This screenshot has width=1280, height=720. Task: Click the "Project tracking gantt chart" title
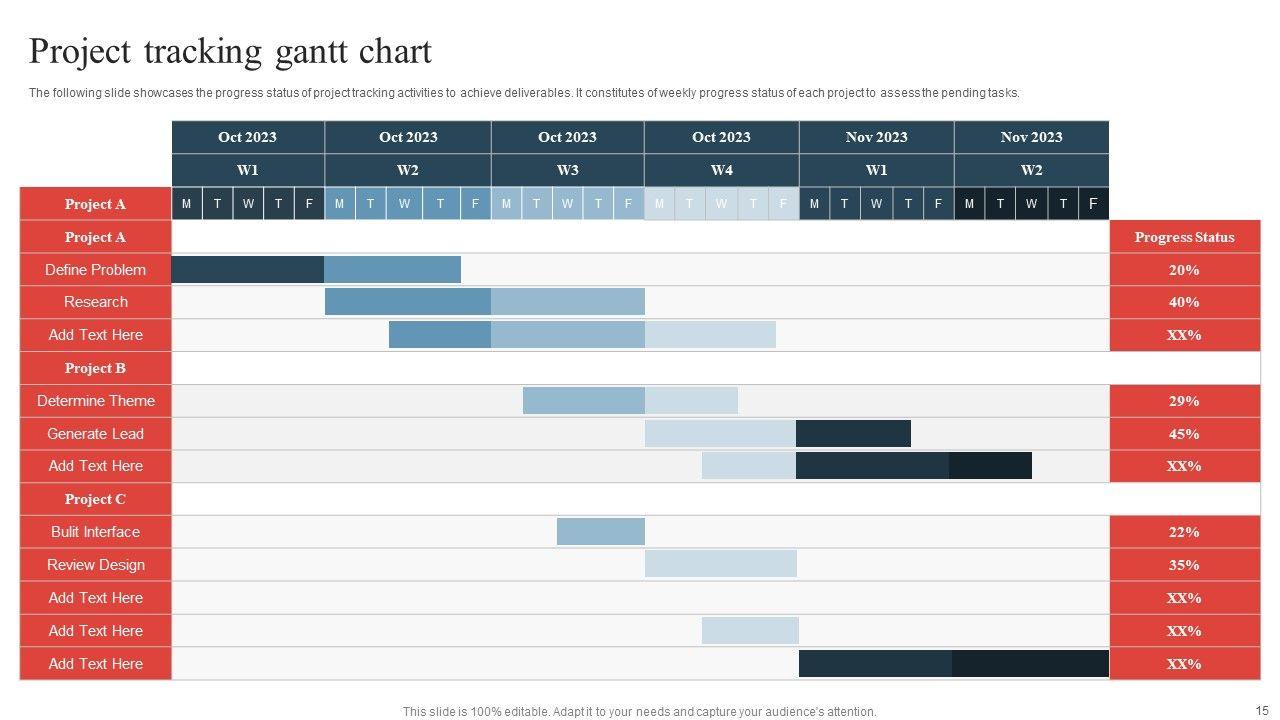tap(230, 51)
